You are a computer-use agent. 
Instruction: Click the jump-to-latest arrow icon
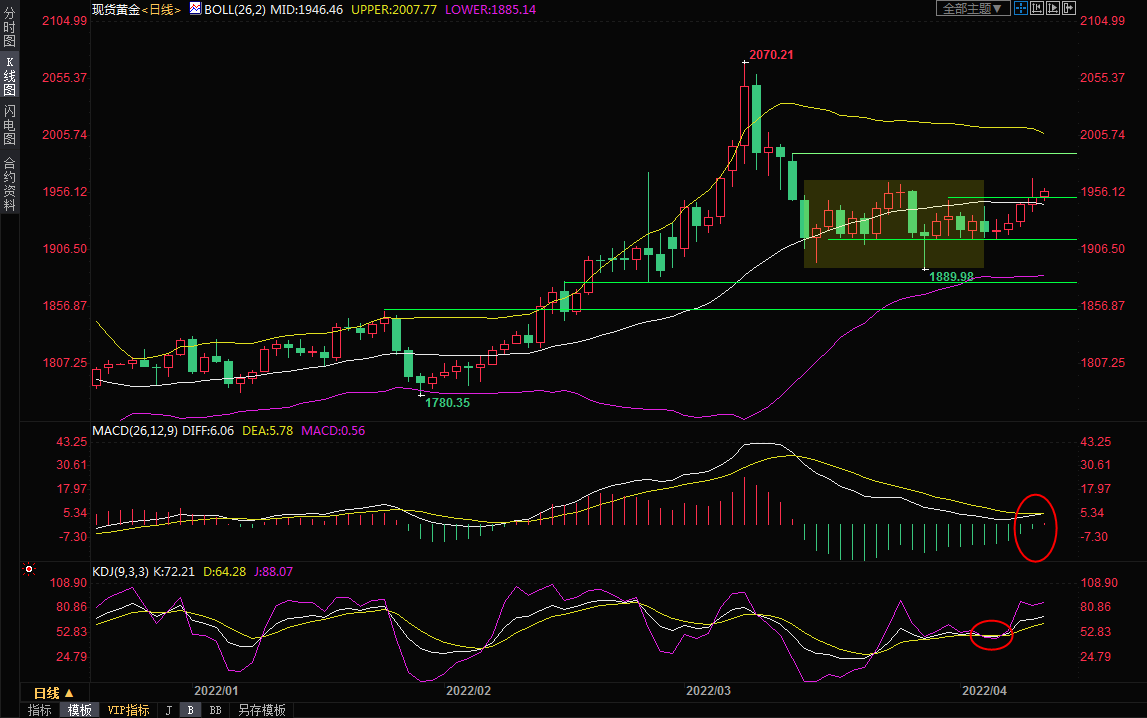[x=1069, y=8]
